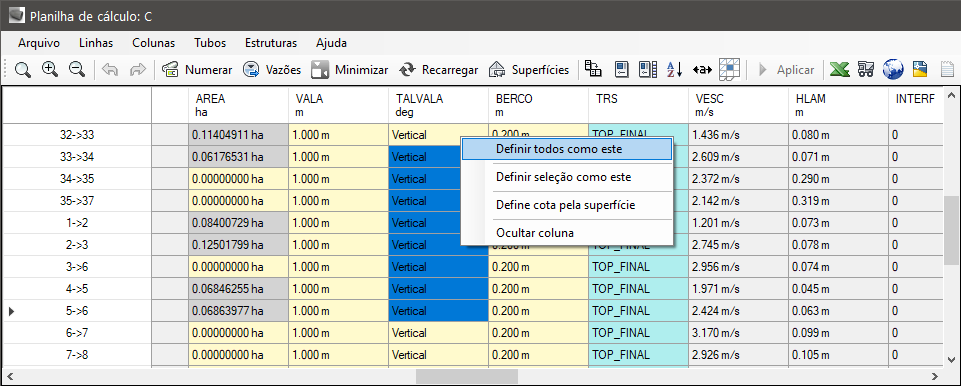Click the single sheet with arrow icon
This screenshot has width=961, height=386.
(621, 69)
